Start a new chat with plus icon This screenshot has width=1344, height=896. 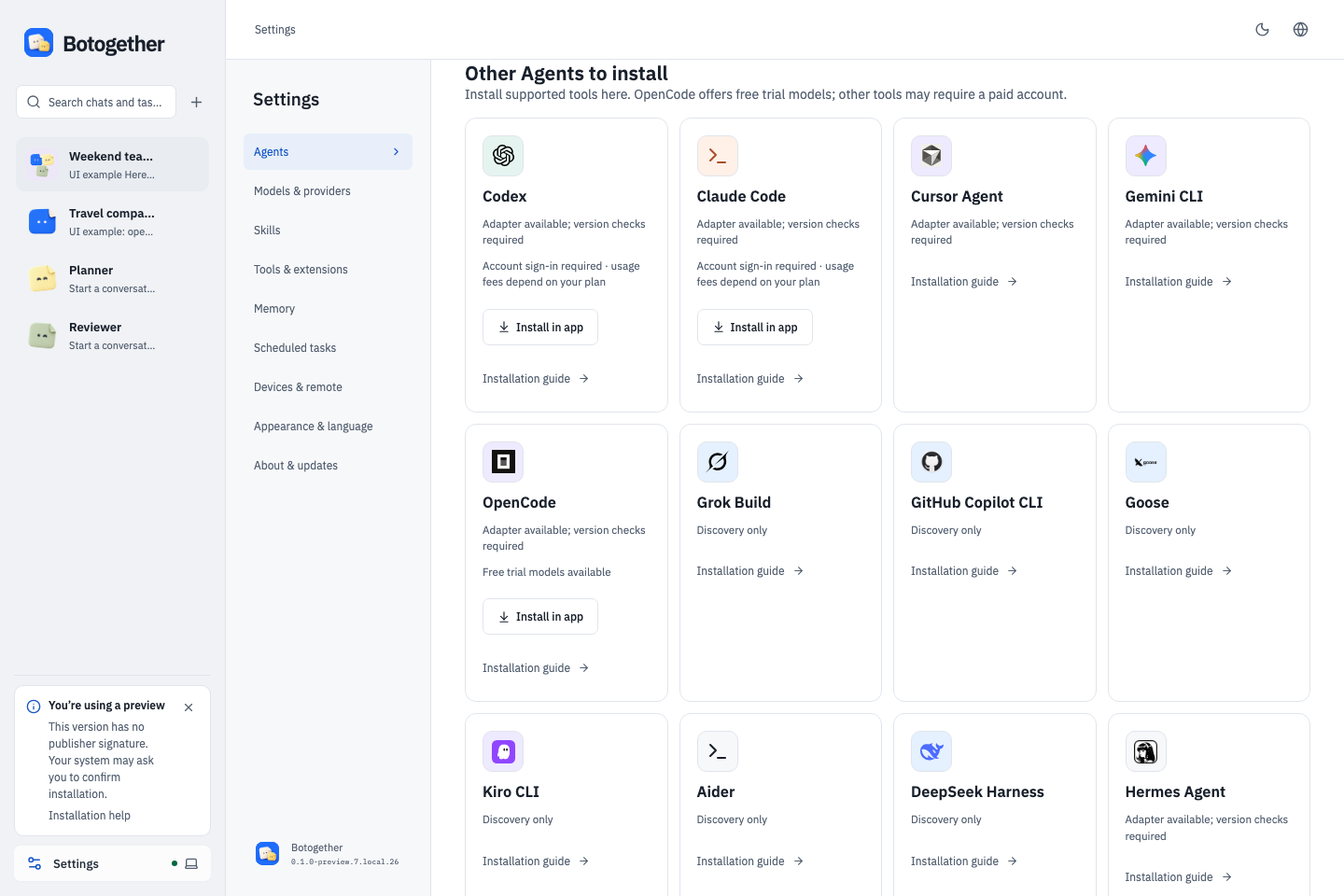coord(196,103)
